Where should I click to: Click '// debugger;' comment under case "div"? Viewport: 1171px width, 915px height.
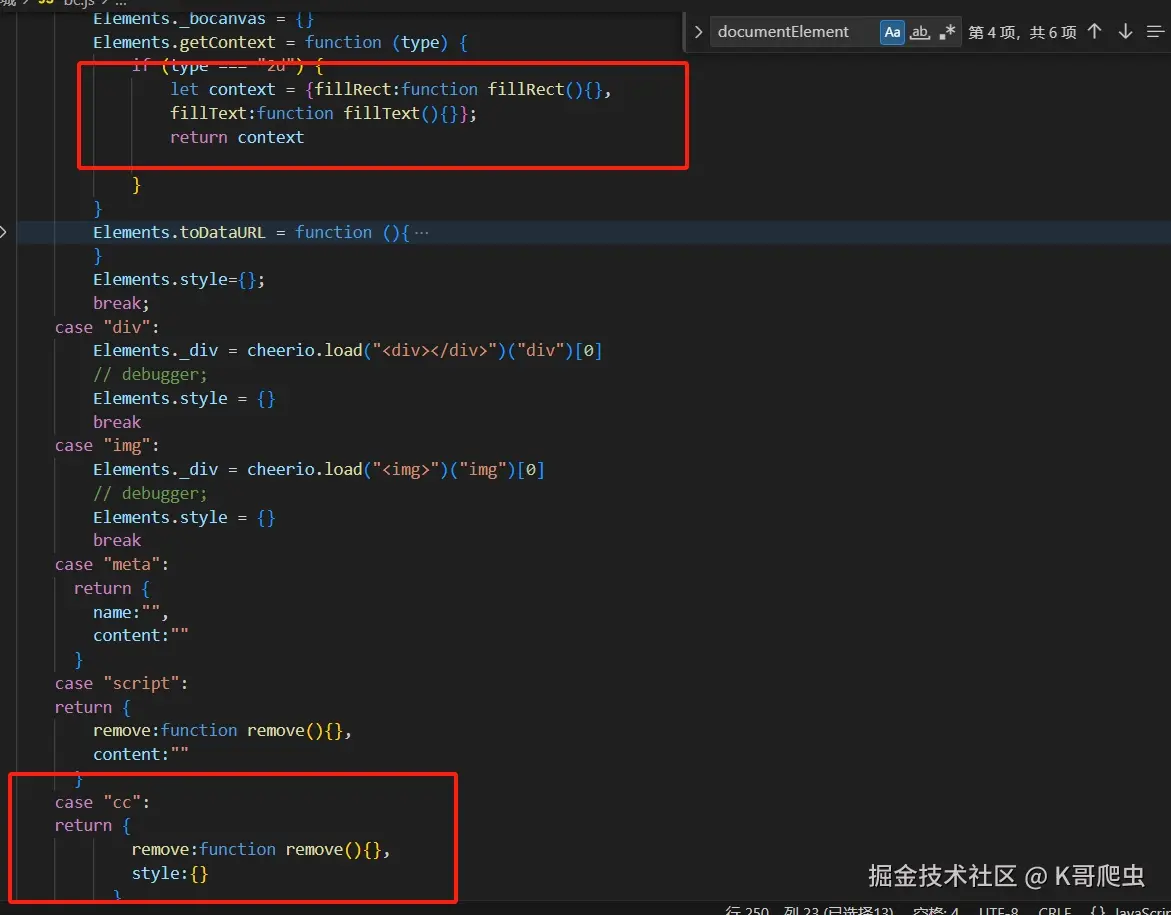150,374
